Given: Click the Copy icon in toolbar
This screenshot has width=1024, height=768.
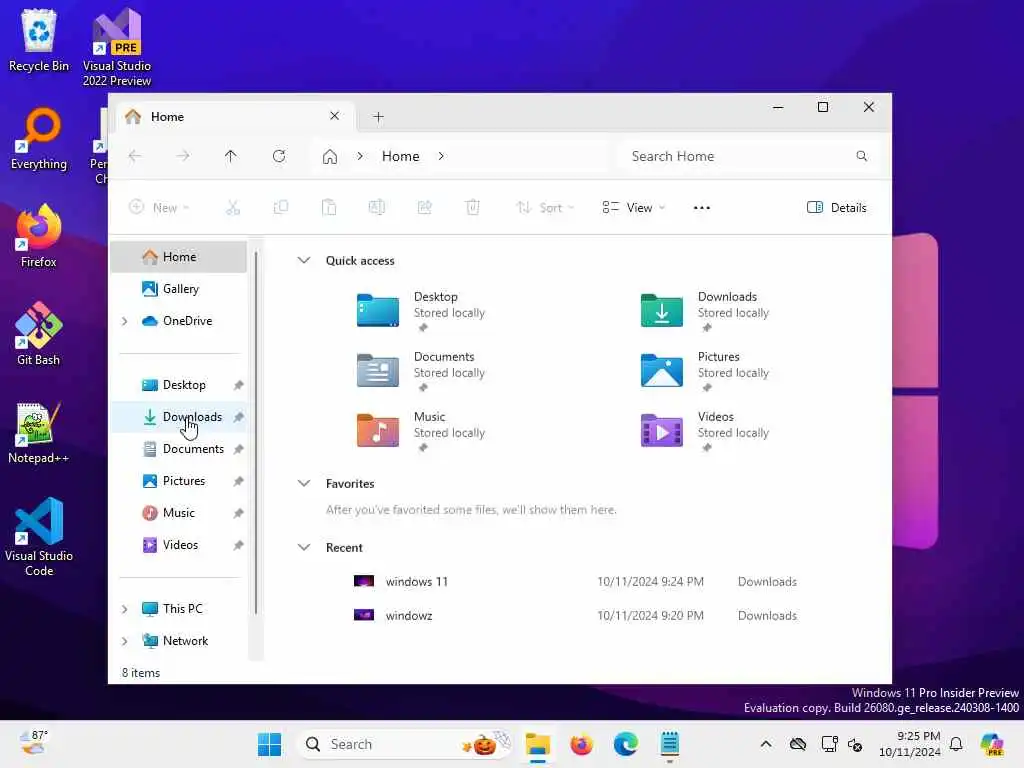Looking at the screenshot, I should coord(281,208).
